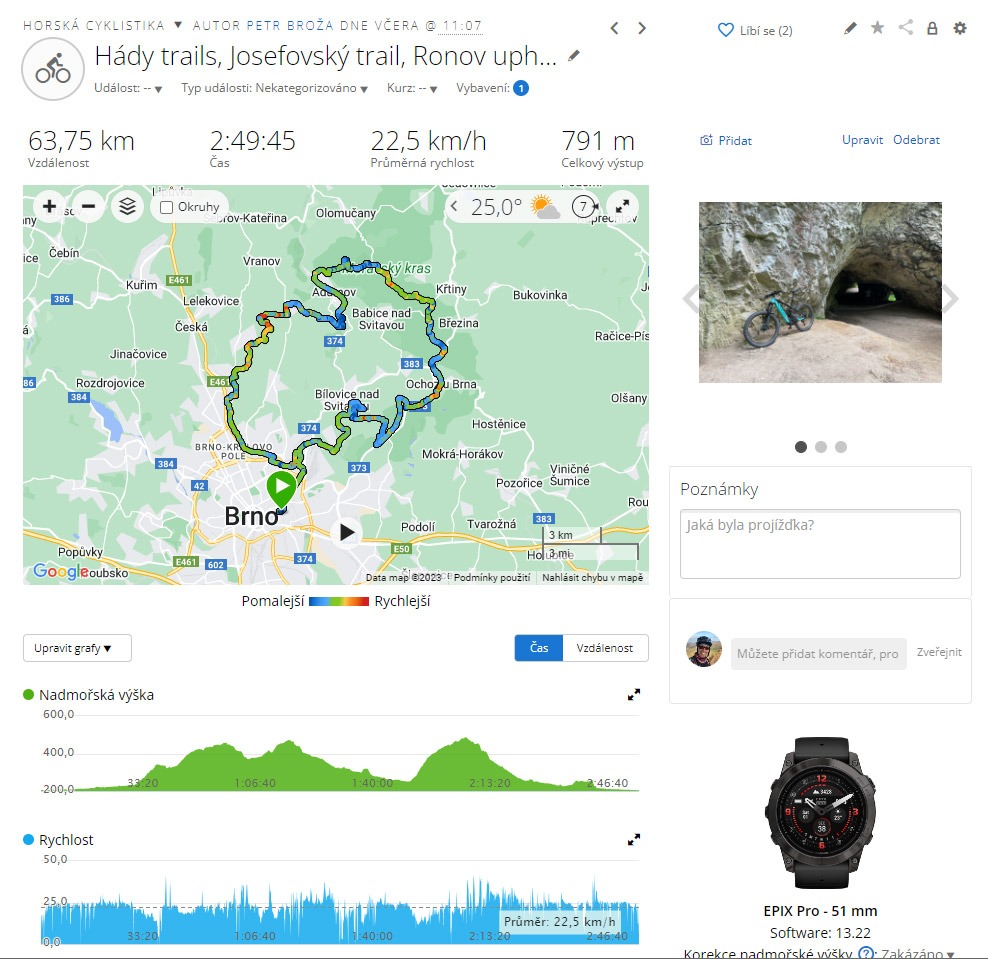The image size is (988, 959).
Task: Go to next activity arrow
Action: (x=642, y=28)
